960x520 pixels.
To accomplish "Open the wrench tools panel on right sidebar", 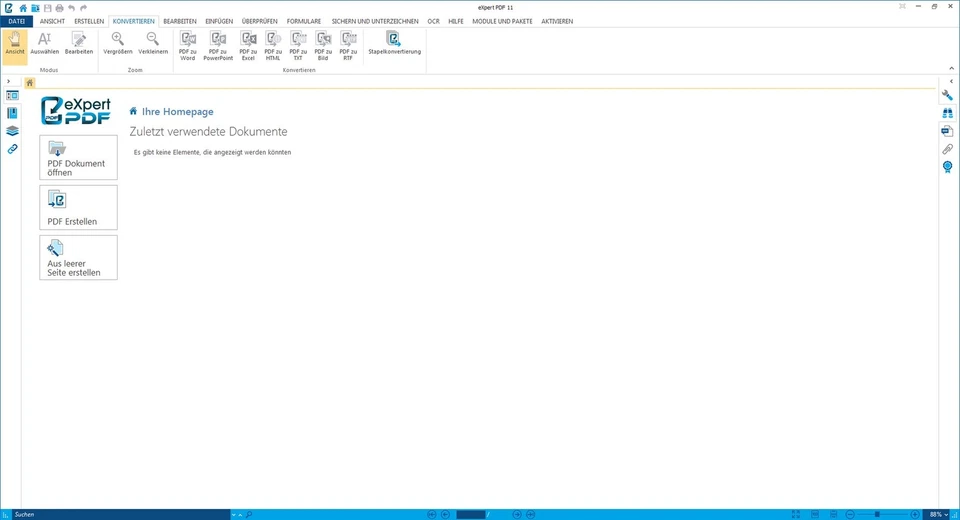I will point(947,96).
